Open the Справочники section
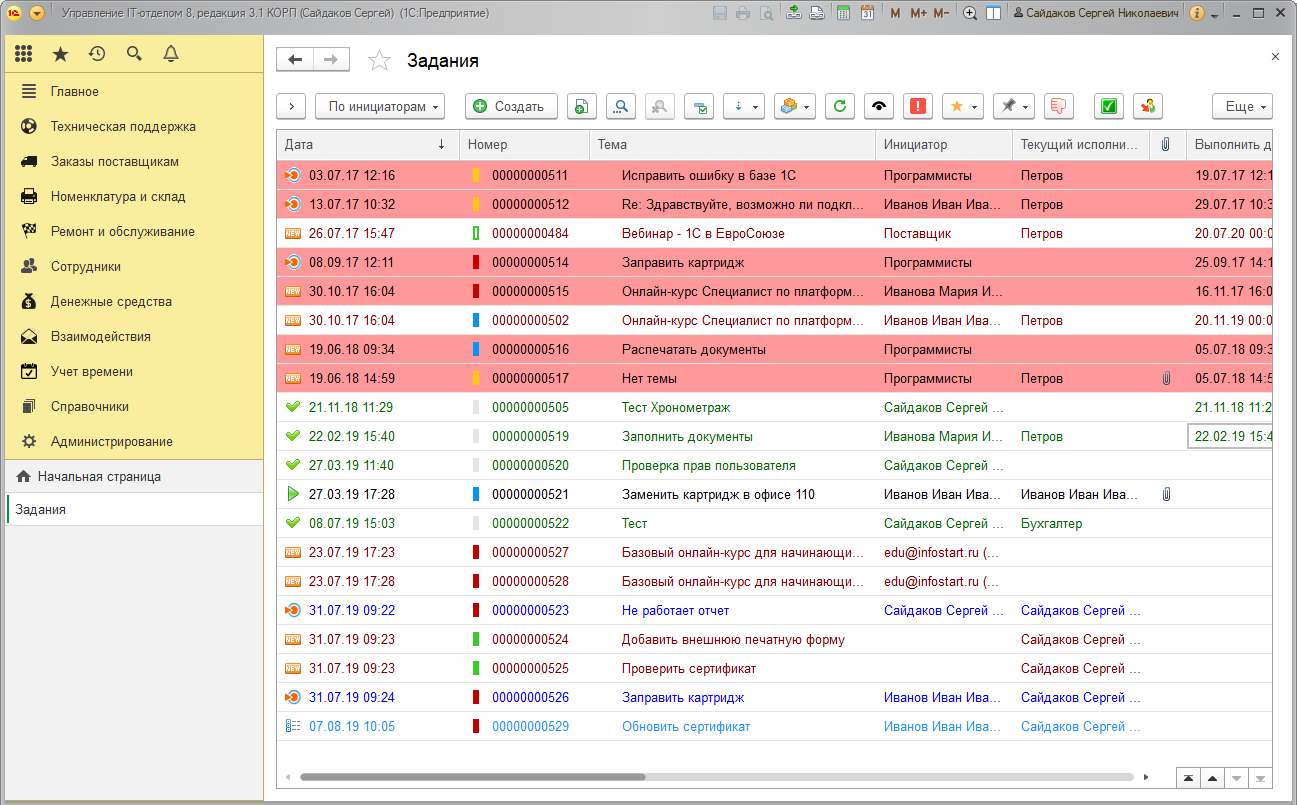This screenshot has height=805, width=1297. pos(133,406)
